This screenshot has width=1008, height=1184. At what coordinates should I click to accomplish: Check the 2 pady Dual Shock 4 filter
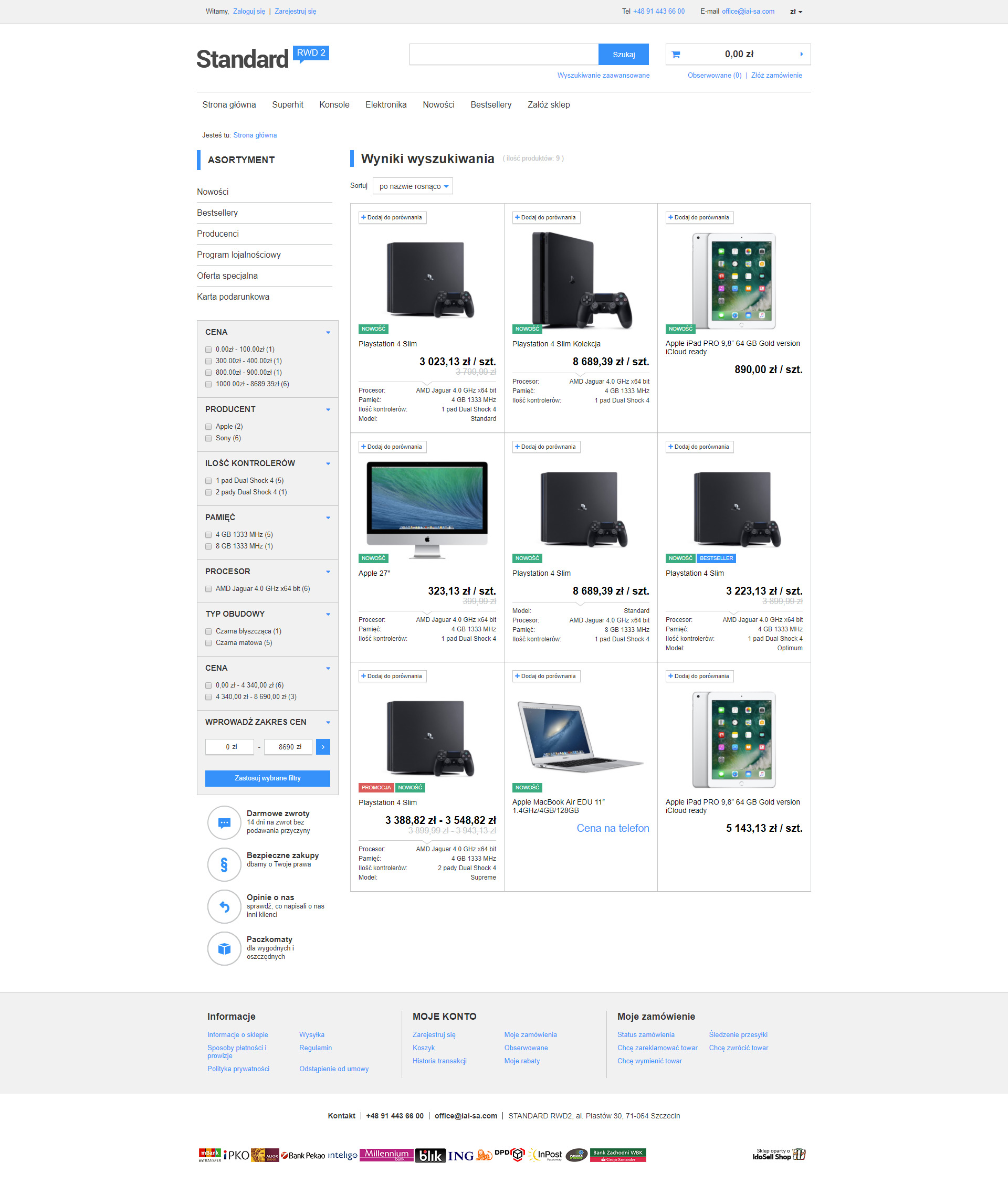click(208, 492)
